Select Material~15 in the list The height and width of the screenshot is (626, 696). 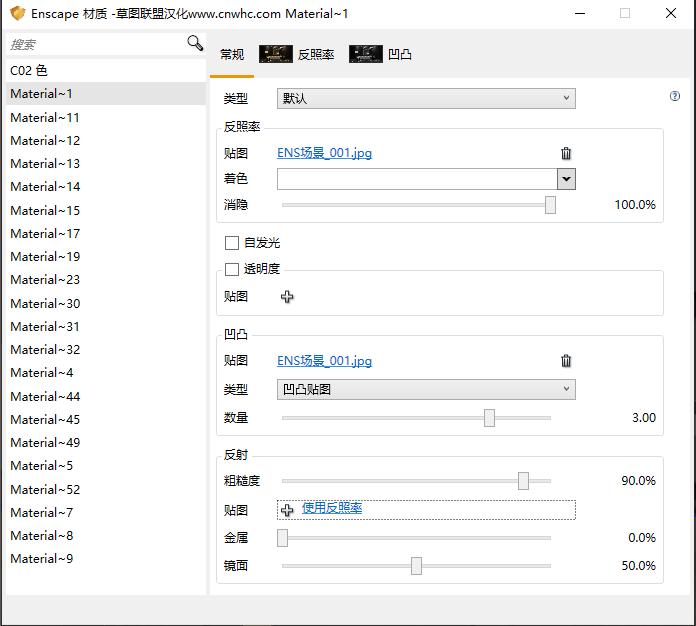(x=106, y=210)
